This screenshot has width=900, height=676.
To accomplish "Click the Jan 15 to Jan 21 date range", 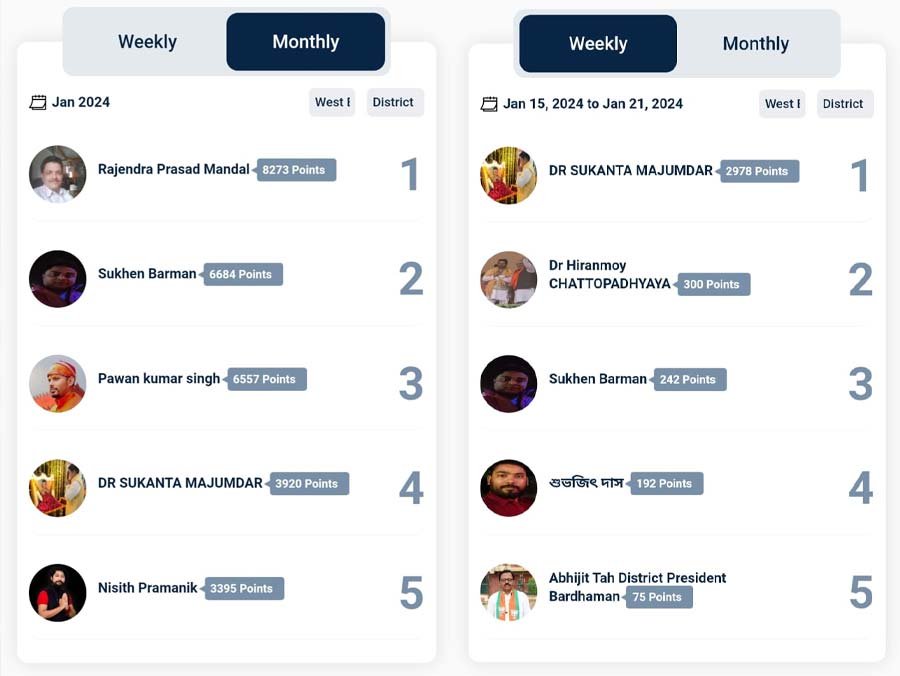I will coord(593,104).
